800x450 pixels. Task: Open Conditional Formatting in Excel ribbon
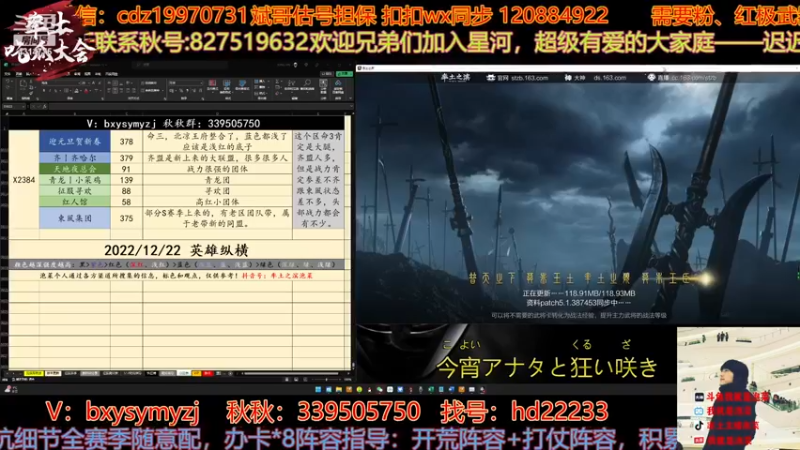(212, 85)
